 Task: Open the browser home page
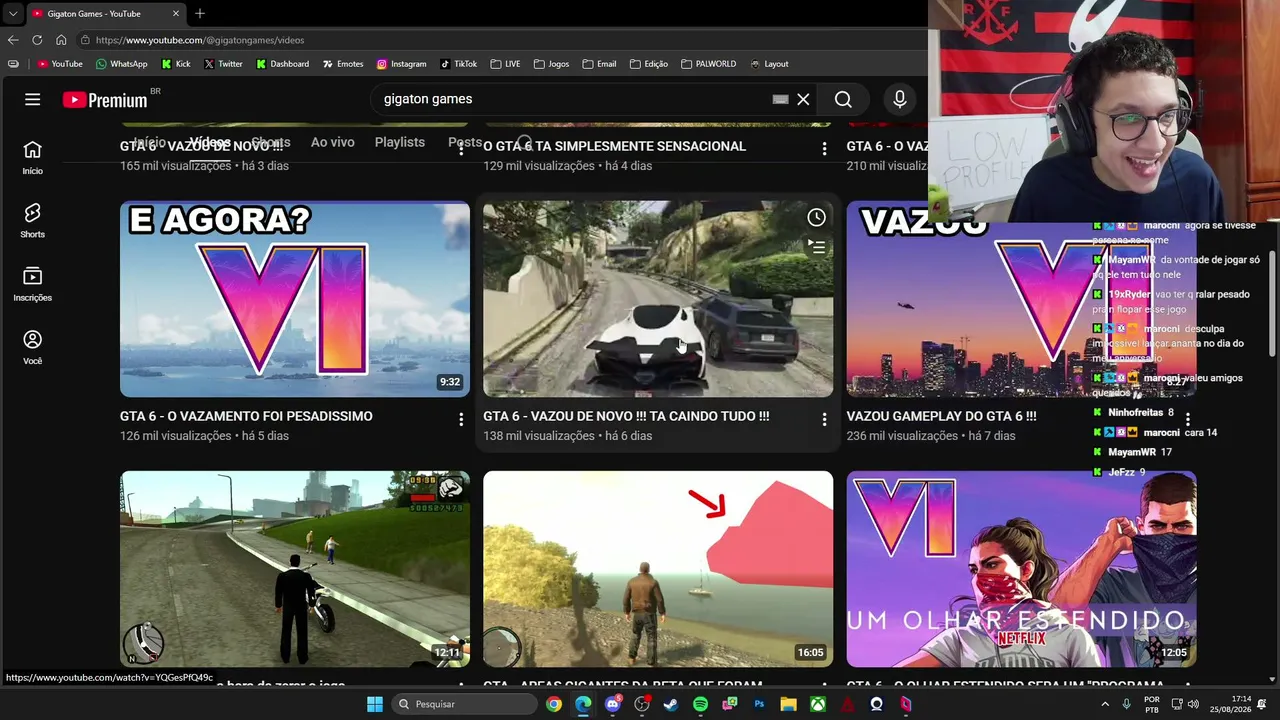[x=61, y=40]
